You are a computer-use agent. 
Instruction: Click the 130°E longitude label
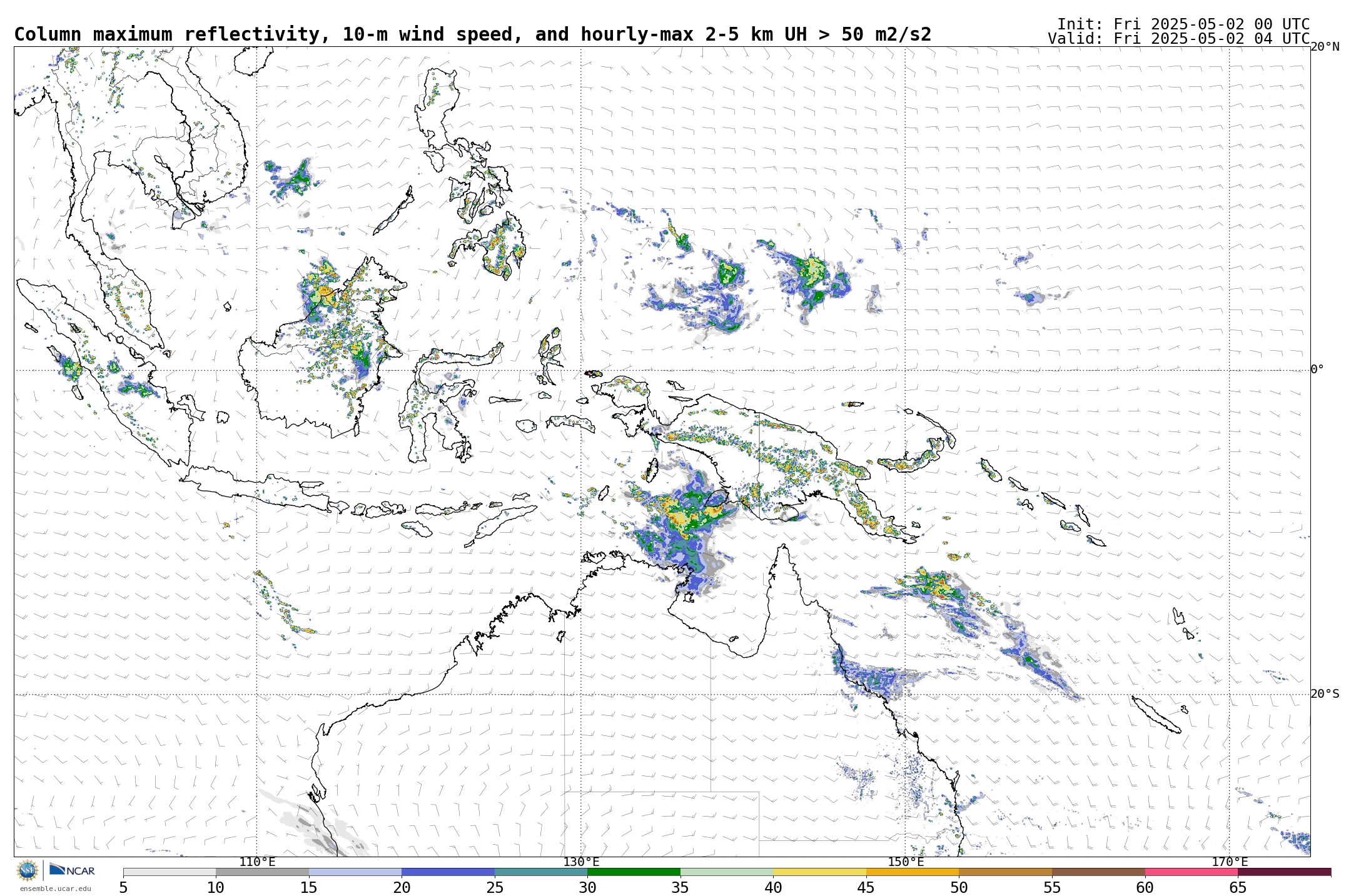pyautogui.click(x=581, y=862)
